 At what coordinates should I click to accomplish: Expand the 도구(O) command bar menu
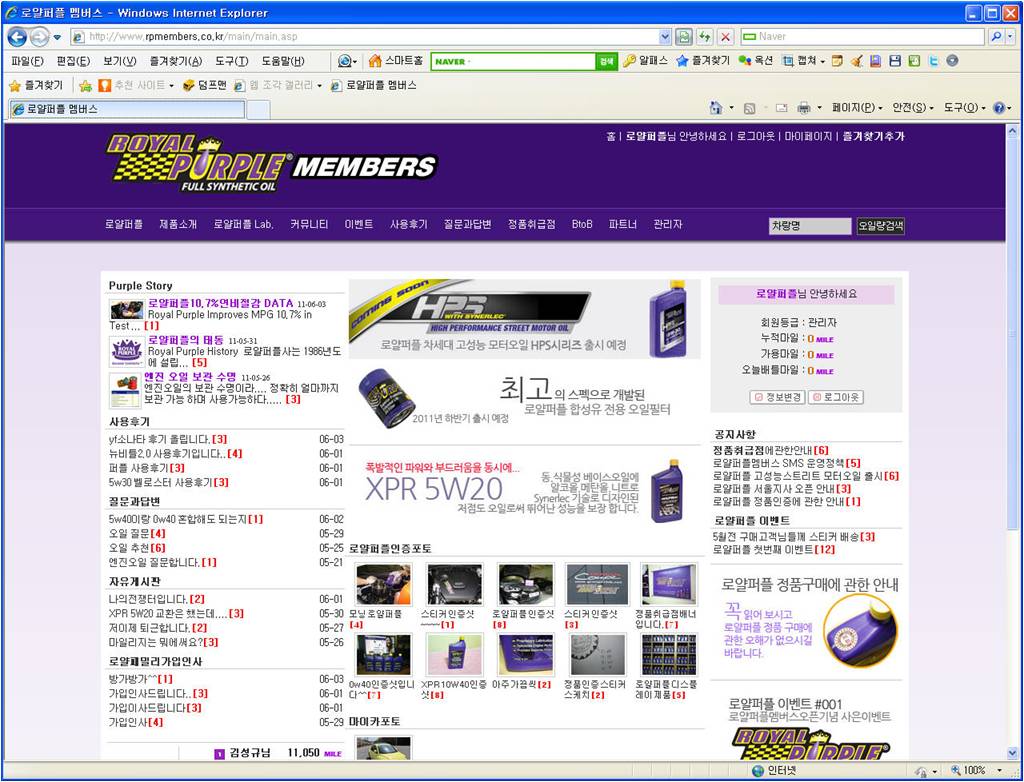965,108
